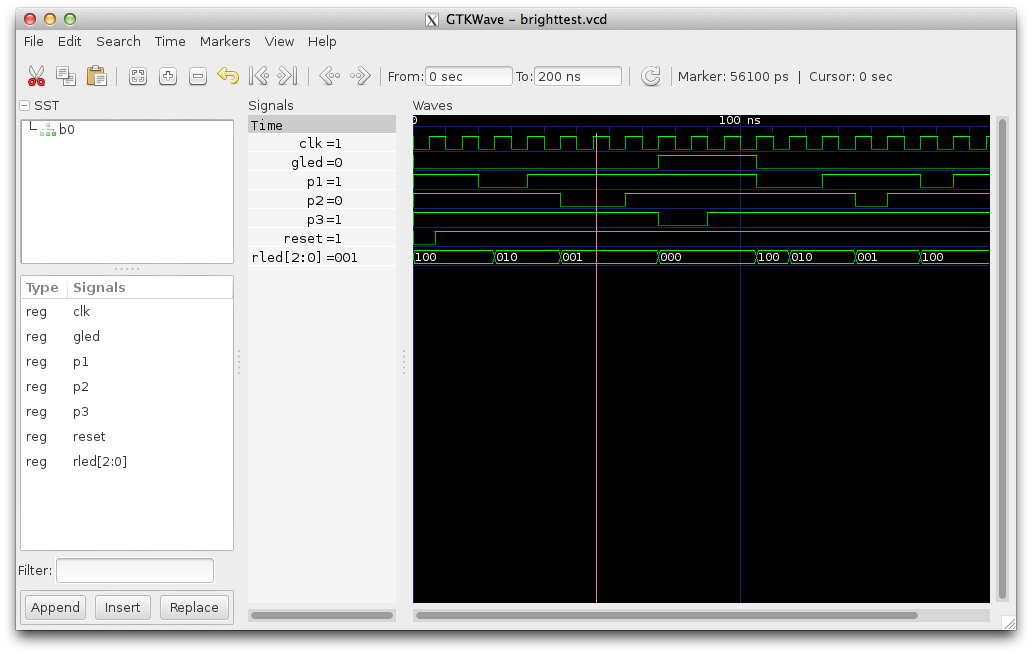Find next edge arrow icon
The height and width of the screenshot is (654, 1032).
tap(360, 76)
